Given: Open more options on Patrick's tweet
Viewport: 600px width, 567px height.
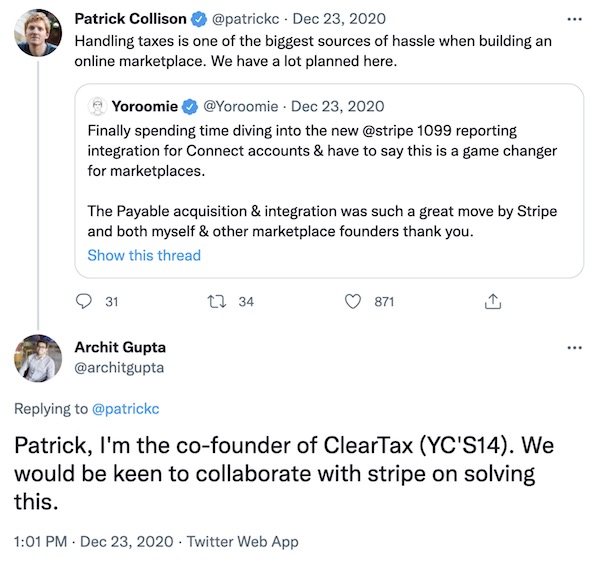Looking at the screenshot, I should 572,19.
